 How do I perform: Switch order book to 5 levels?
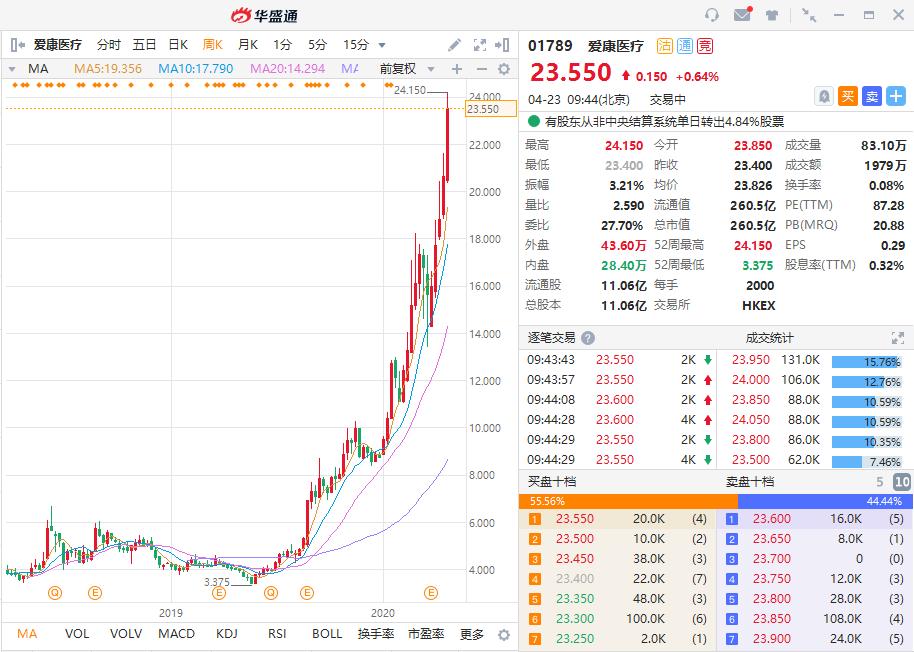(x=880, y=482)
